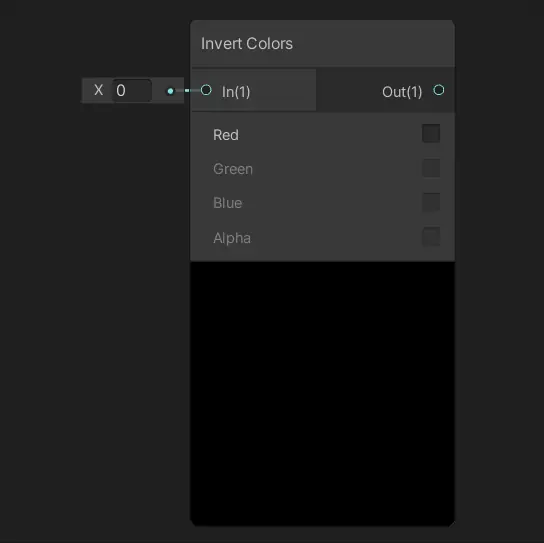Screen dimensions: 544x543
Task: Select the Invert Colors node title
Action: (x=247, y=44)
